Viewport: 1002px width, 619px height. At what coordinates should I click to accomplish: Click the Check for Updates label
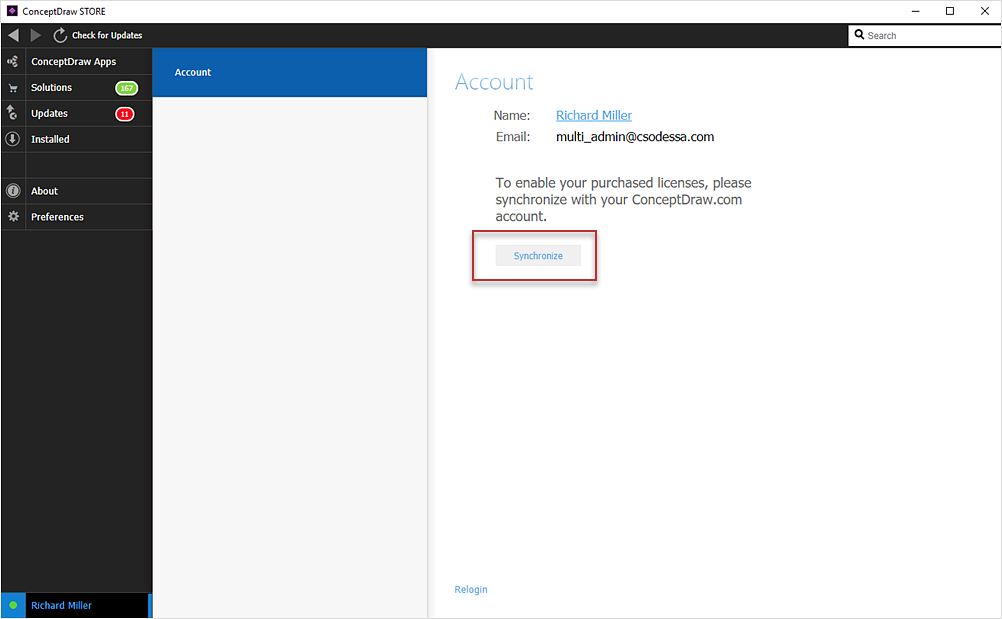(x=107, y=35)
